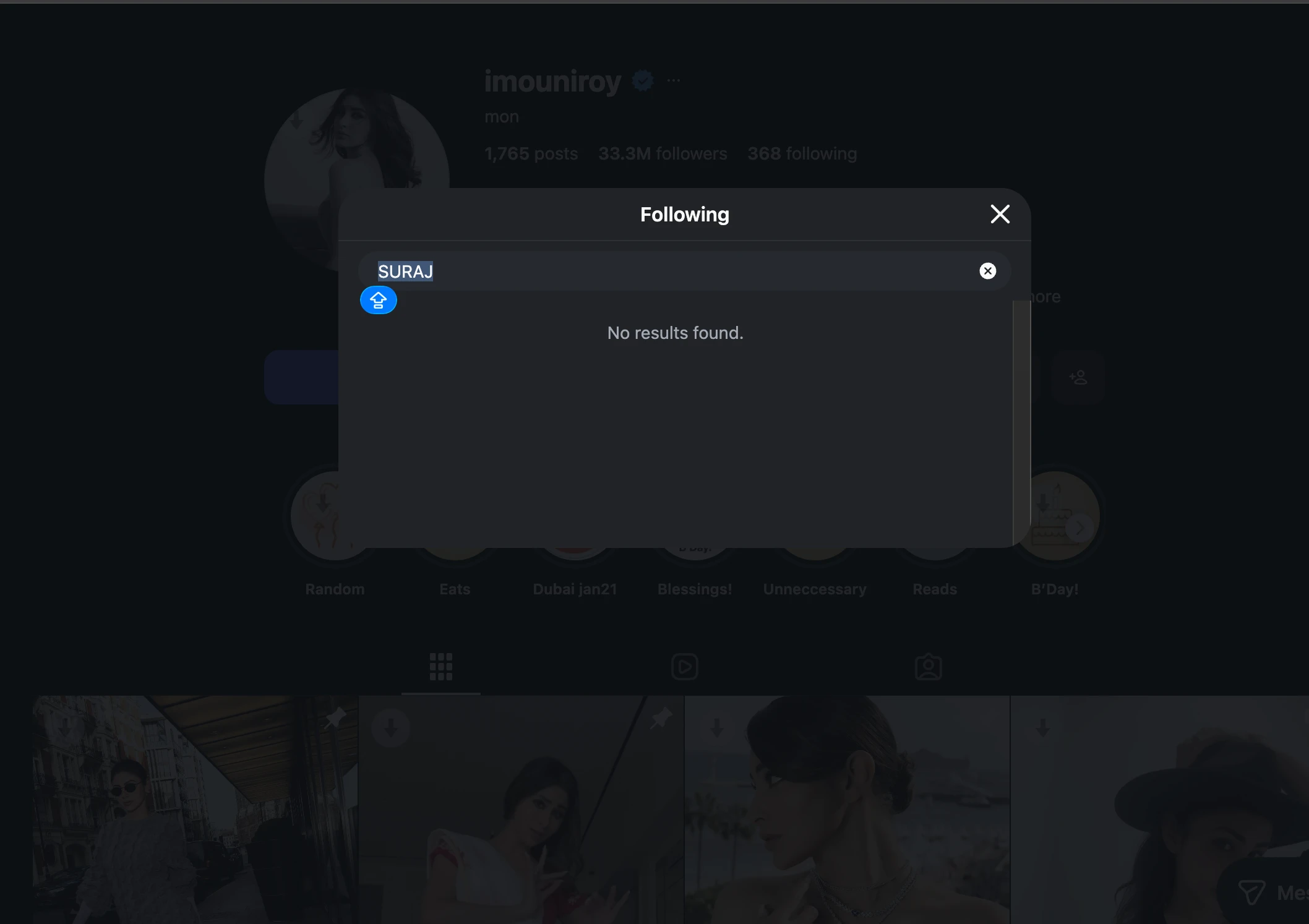Click download arrow on Random highlight
Screen dimensions: 1309x924
[x=323, y=503]
